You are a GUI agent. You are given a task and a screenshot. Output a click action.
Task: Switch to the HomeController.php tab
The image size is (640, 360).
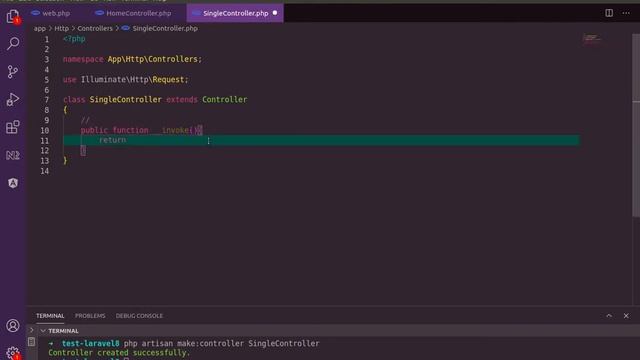tap(134, 13)
